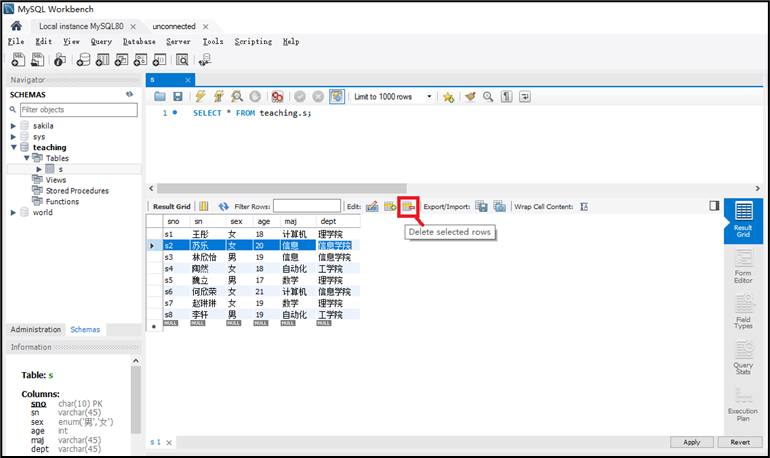Open a script file in query editor

pyautogui.click(x=160, y=97)
